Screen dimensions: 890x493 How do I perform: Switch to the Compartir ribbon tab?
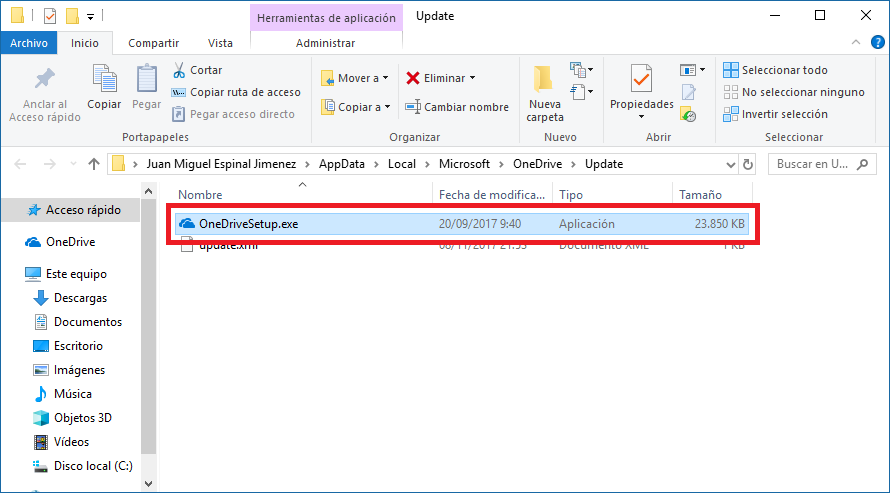153,43
